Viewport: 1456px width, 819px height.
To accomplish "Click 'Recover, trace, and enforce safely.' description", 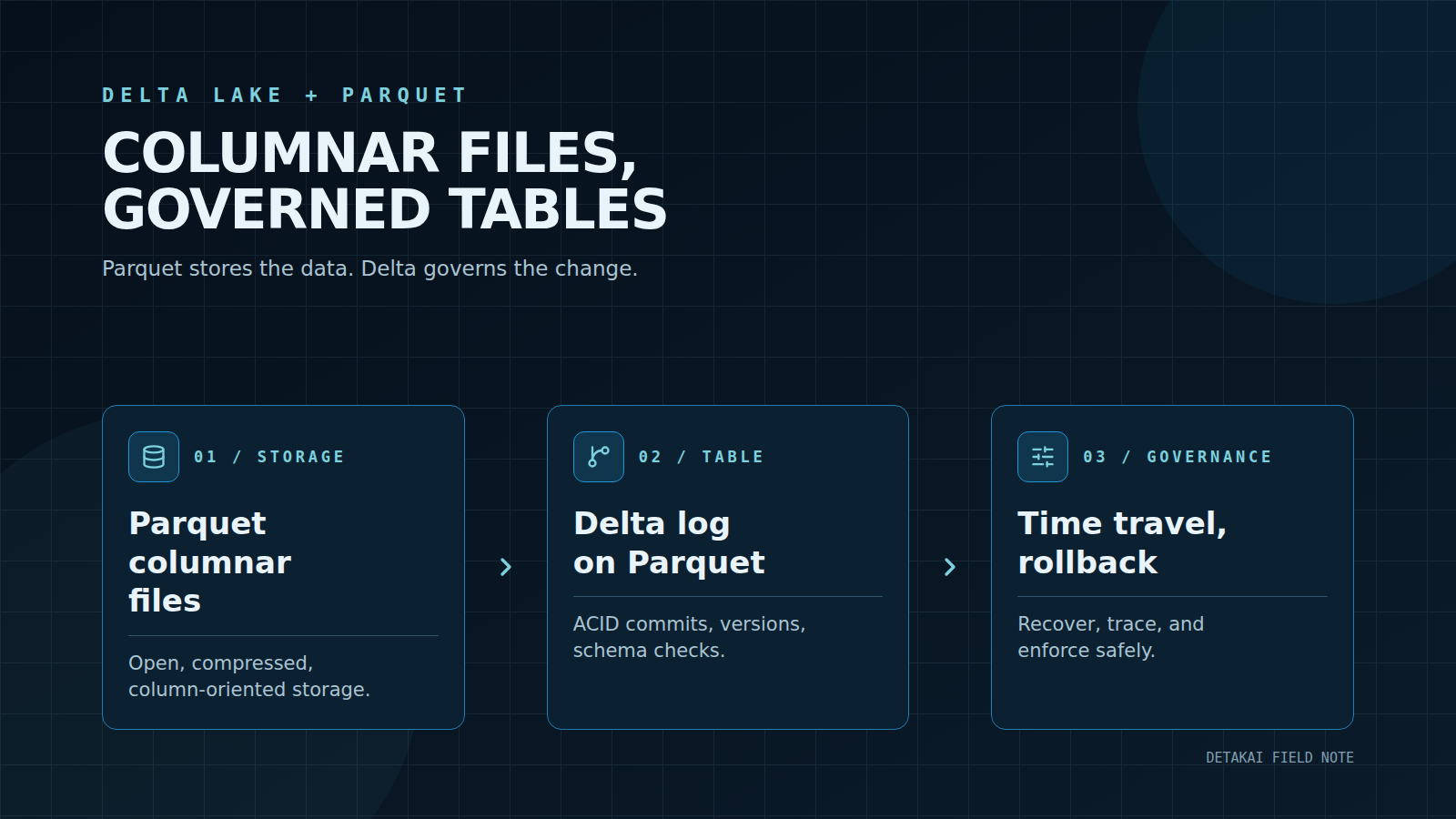I will pos(1110,637).
